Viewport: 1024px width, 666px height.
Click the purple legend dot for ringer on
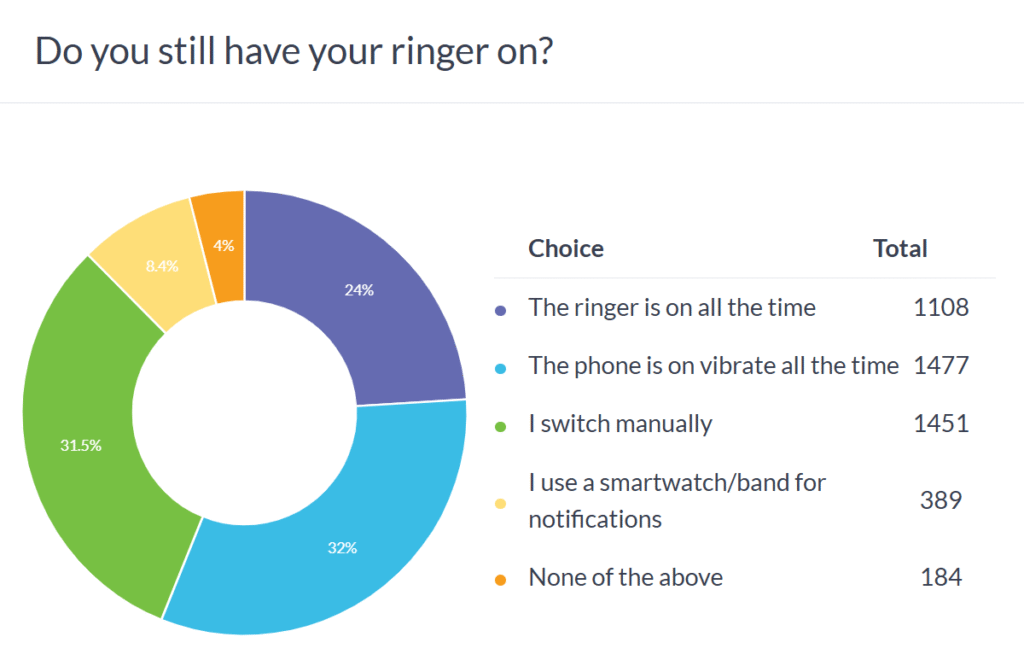click(502, 310)
